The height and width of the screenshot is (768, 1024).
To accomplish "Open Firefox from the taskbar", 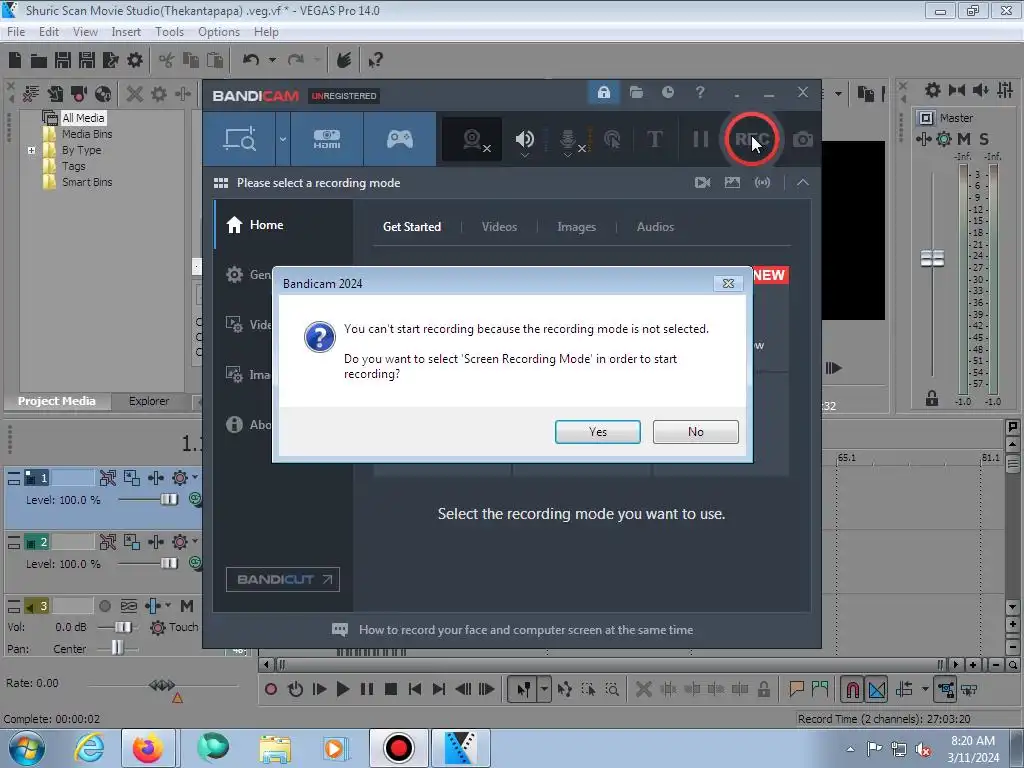I will [147, 748].
